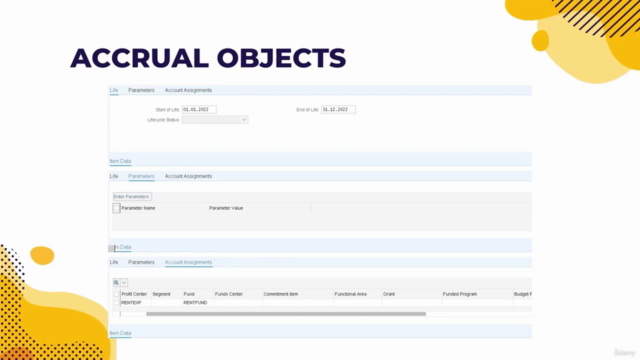Open Parameters tab above the Start of Life field
This screenshot has width=640, height=360.
click(x=141, y=90)
